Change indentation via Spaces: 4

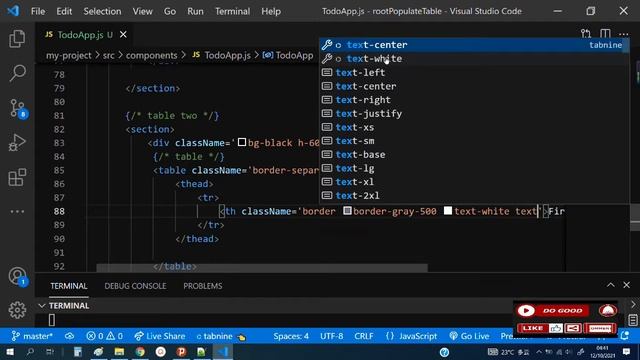tap(291, 336)
